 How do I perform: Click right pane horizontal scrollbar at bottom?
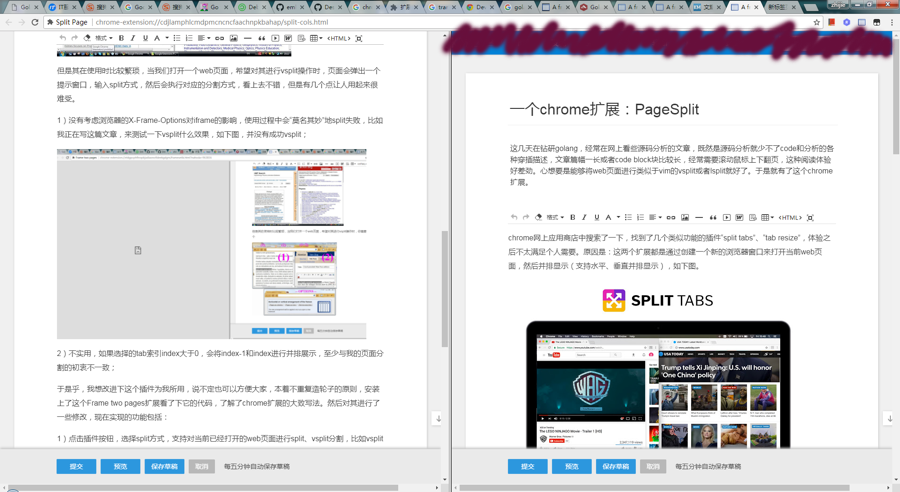click(654, 487)
